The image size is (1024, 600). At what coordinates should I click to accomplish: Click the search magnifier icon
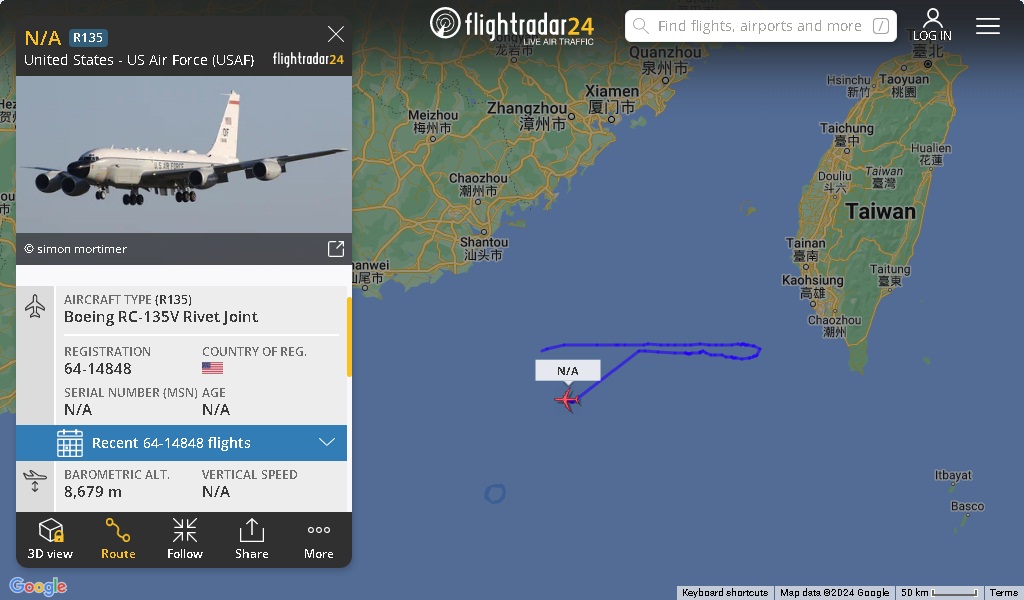[641, 26]
